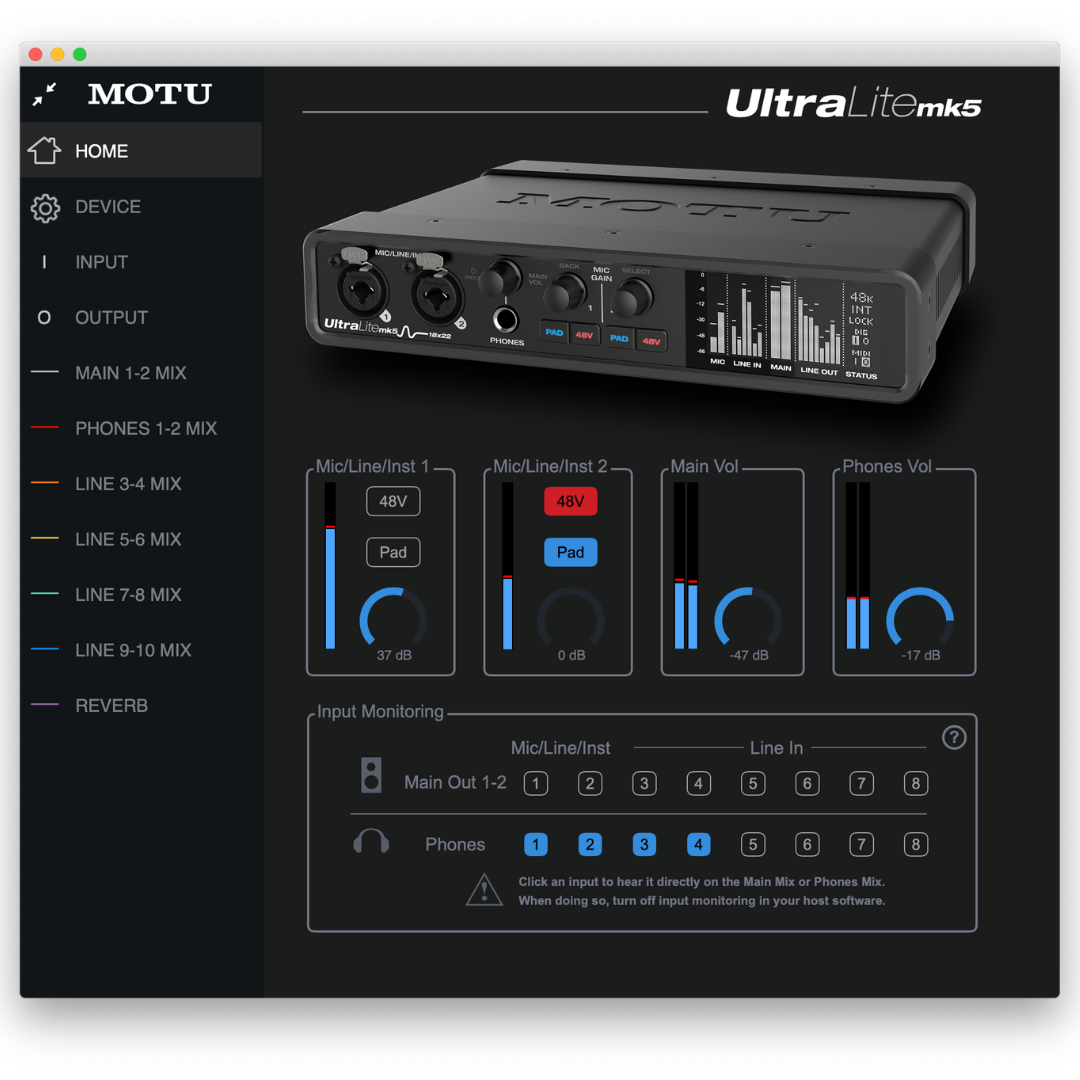
Task: Disable Phones monitoring for input 4
Action: [698, 844]
